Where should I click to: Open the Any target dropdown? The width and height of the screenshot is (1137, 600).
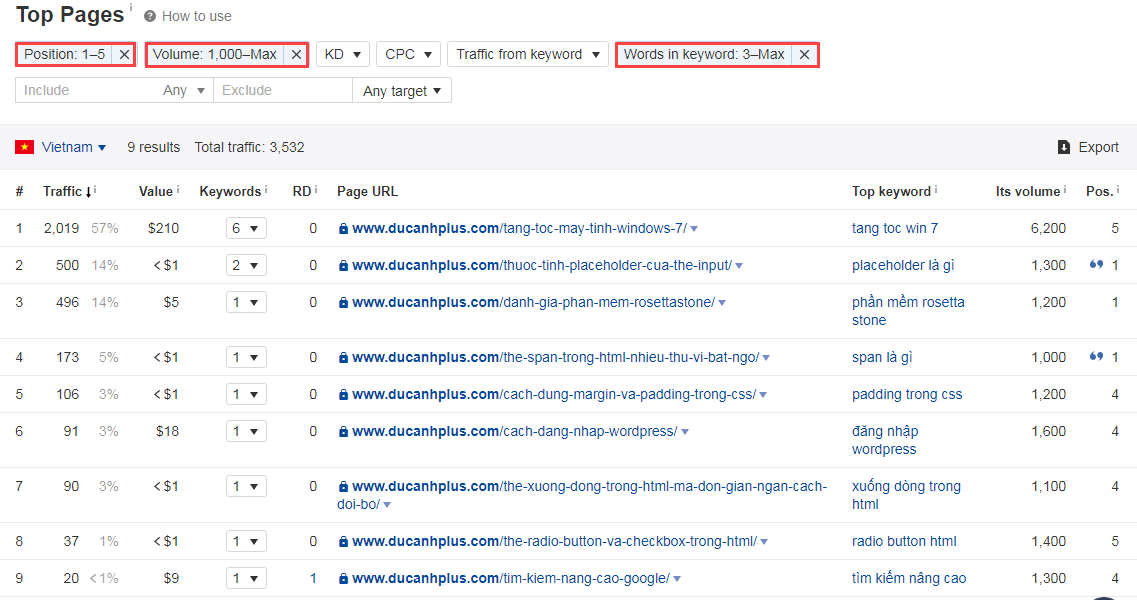point(402,91)
